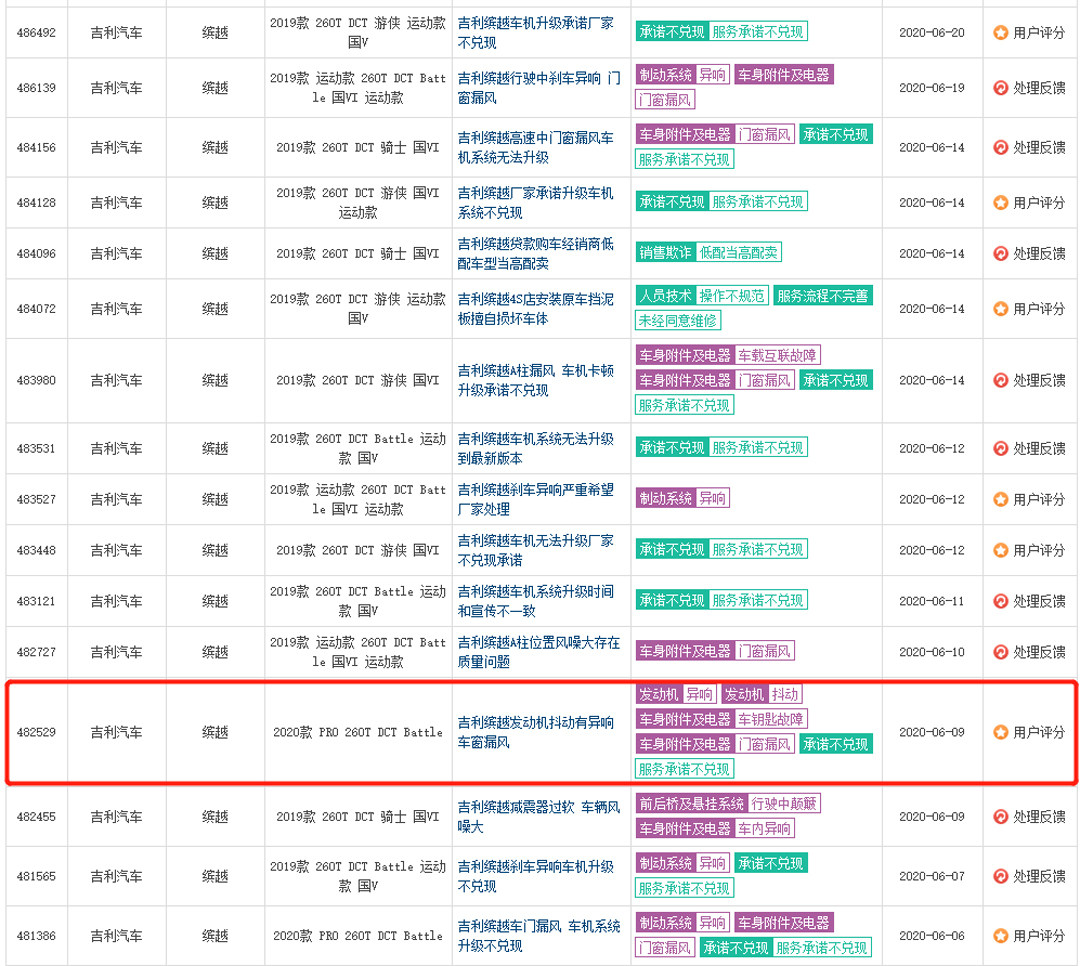Open complaint titled 吉利缤越发动机抖动有异响车窗漏风
Image resolution: width=1080 pixels, height=966 pixels.
[x=536, y=732]
